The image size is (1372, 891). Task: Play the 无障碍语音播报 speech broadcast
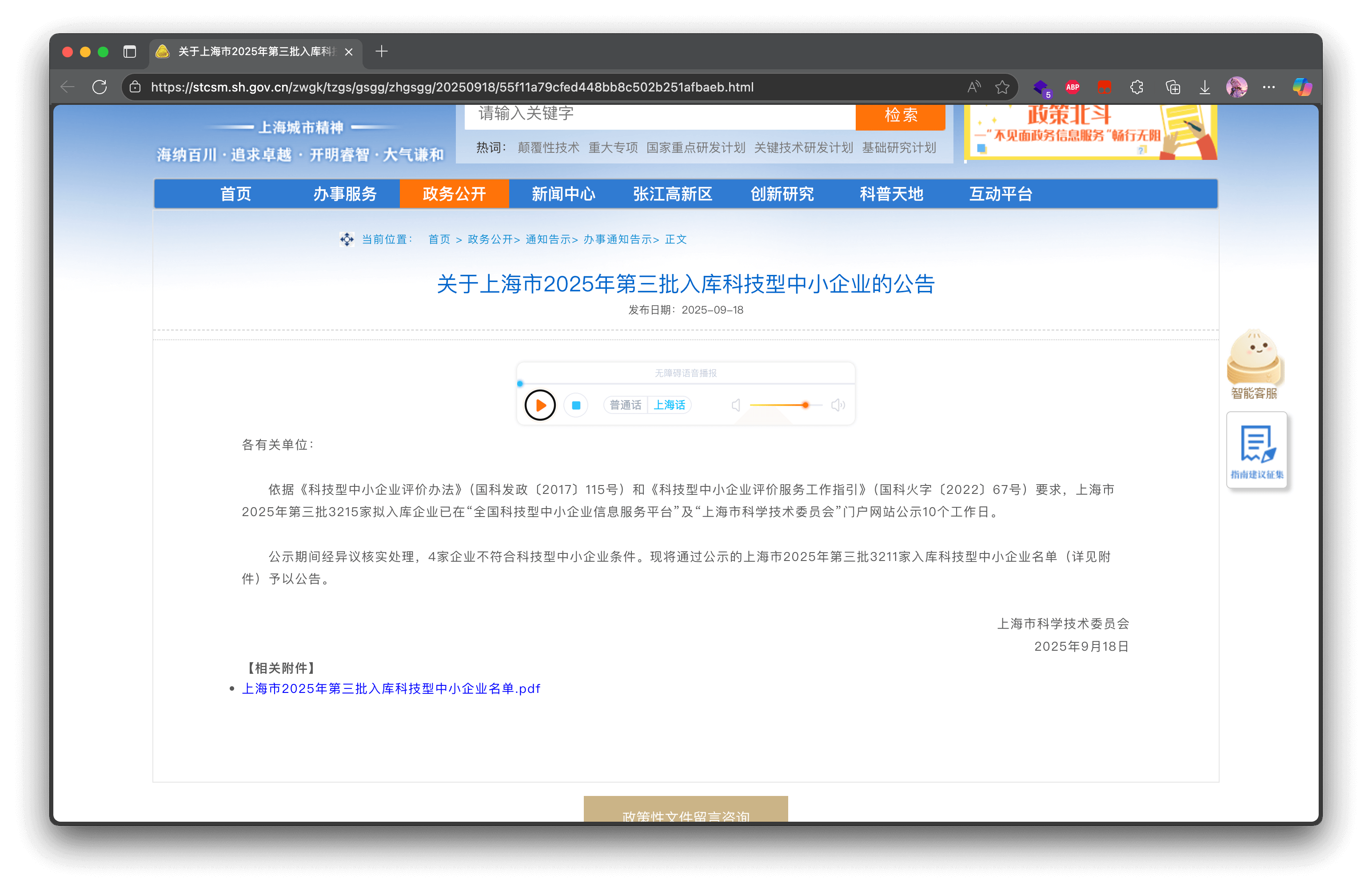tap(539, 405)
